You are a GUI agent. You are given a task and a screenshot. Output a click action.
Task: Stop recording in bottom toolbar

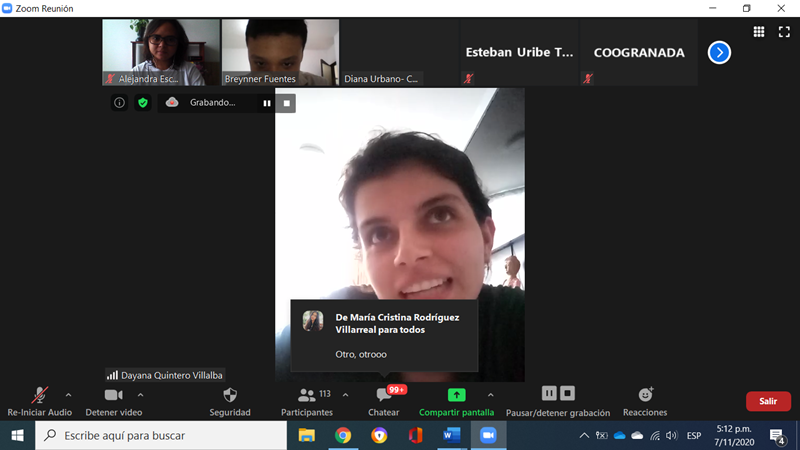(567, 393)
